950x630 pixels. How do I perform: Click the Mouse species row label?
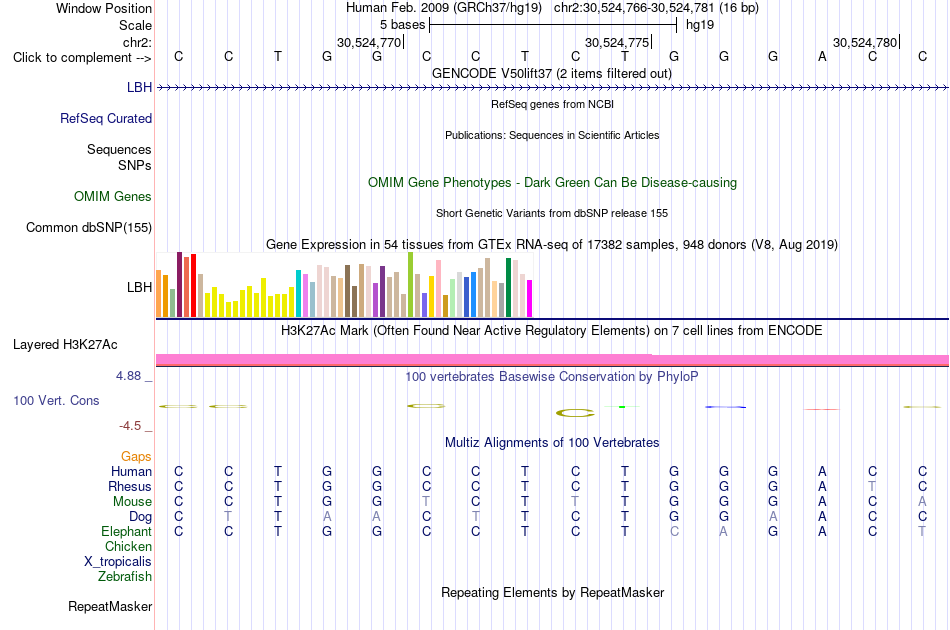pyautogui.click(x=132, y=502)
